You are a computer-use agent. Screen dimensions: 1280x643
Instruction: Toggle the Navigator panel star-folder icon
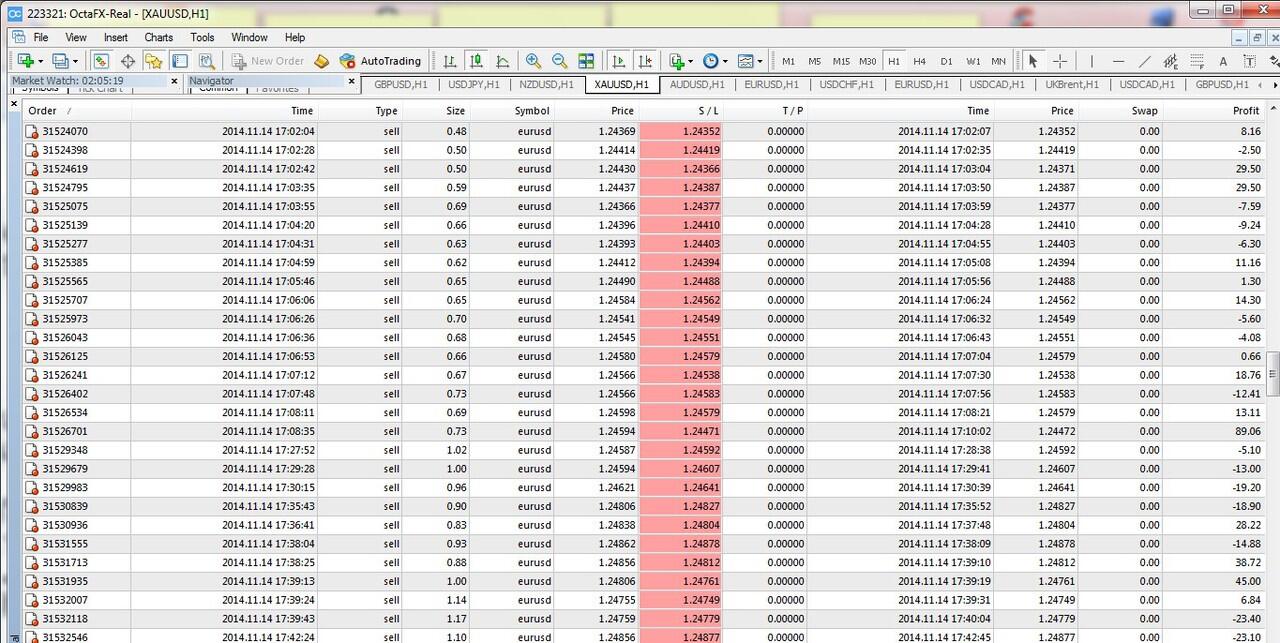tap(153, 61)
